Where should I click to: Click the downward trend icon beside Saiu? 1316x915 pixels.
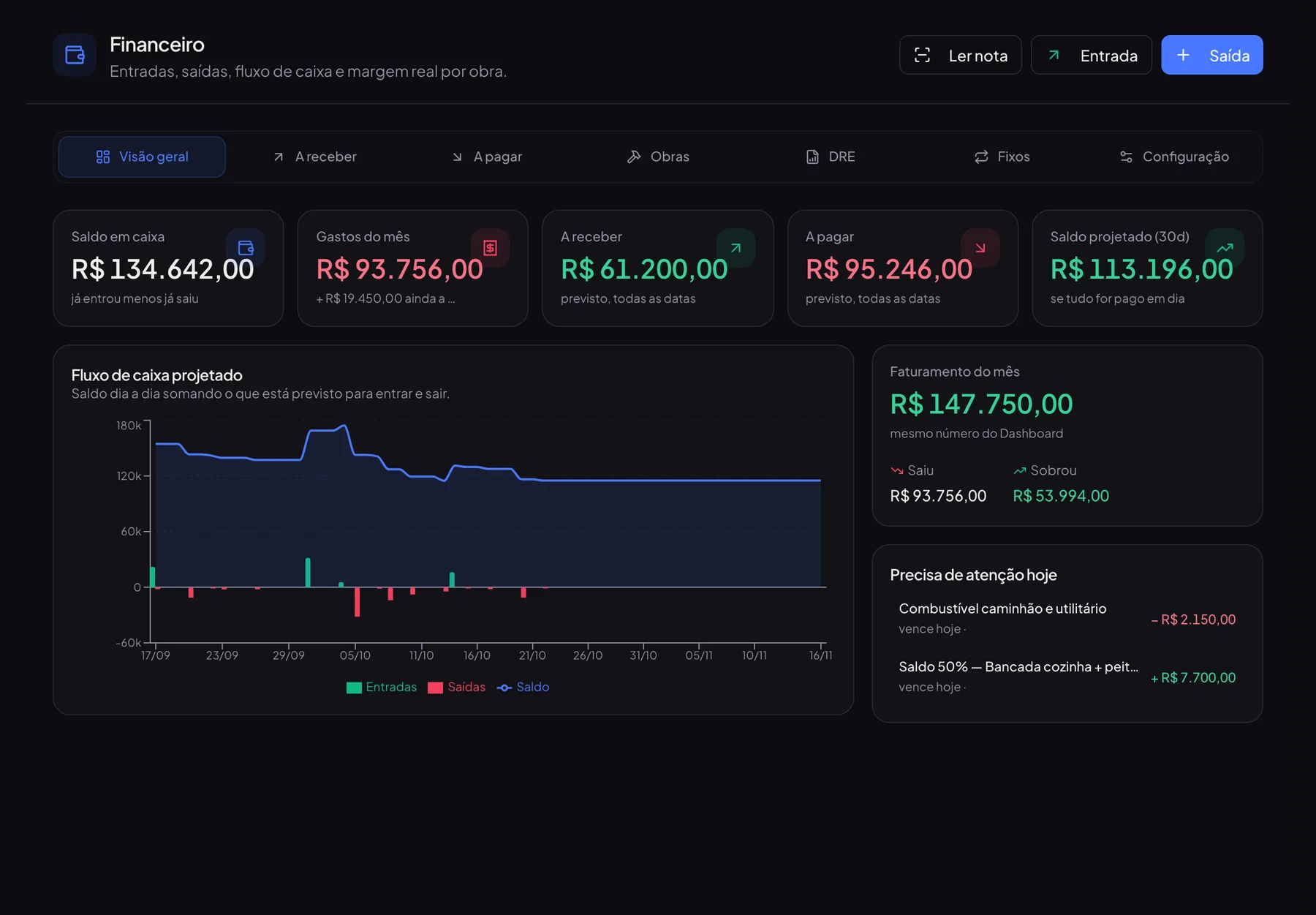coord(897,470)
